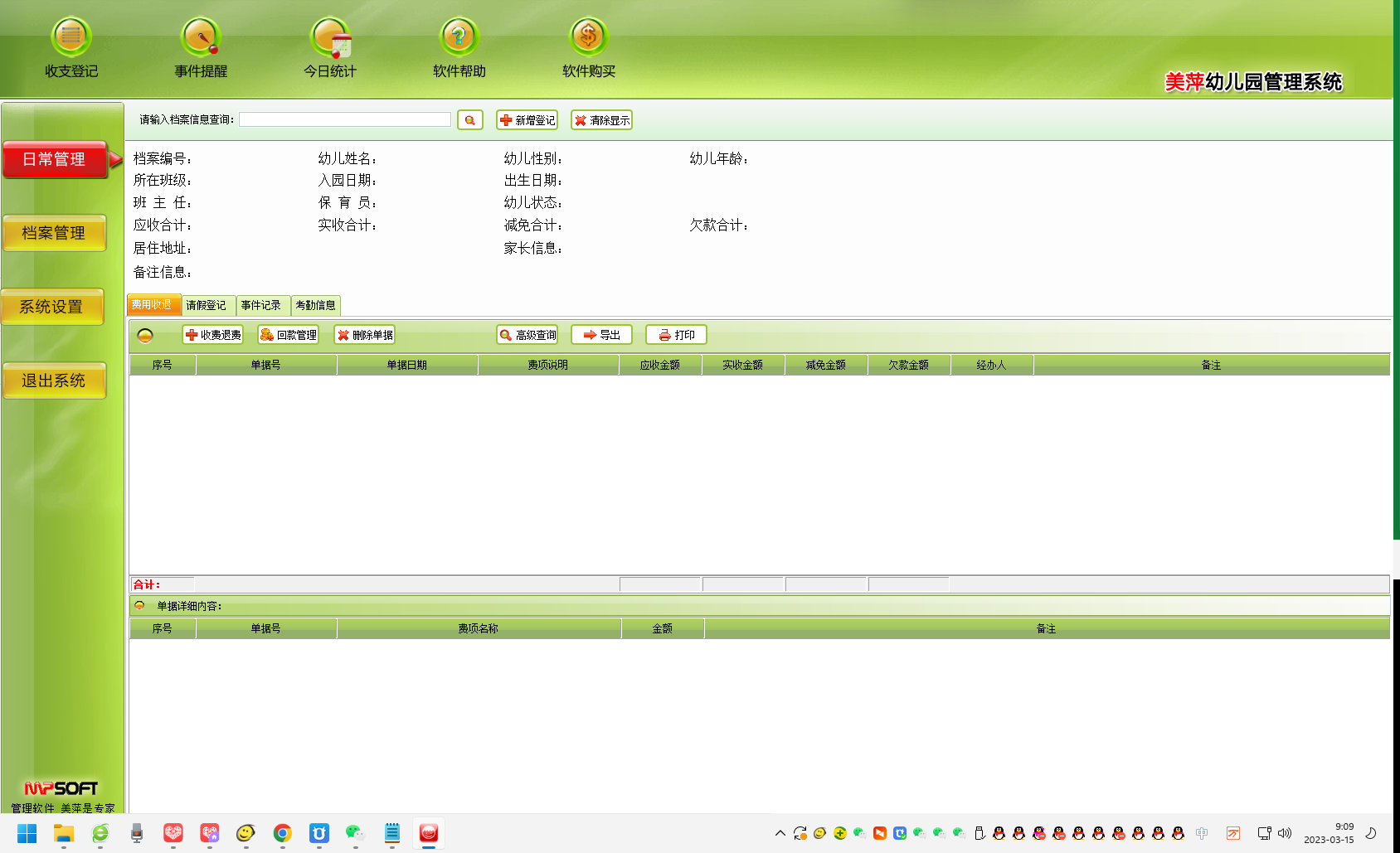The height and width of the screenshot is (853, 1400).
Task: Open the 今日统计 daily statistics icon
Action: coord(330,37)
